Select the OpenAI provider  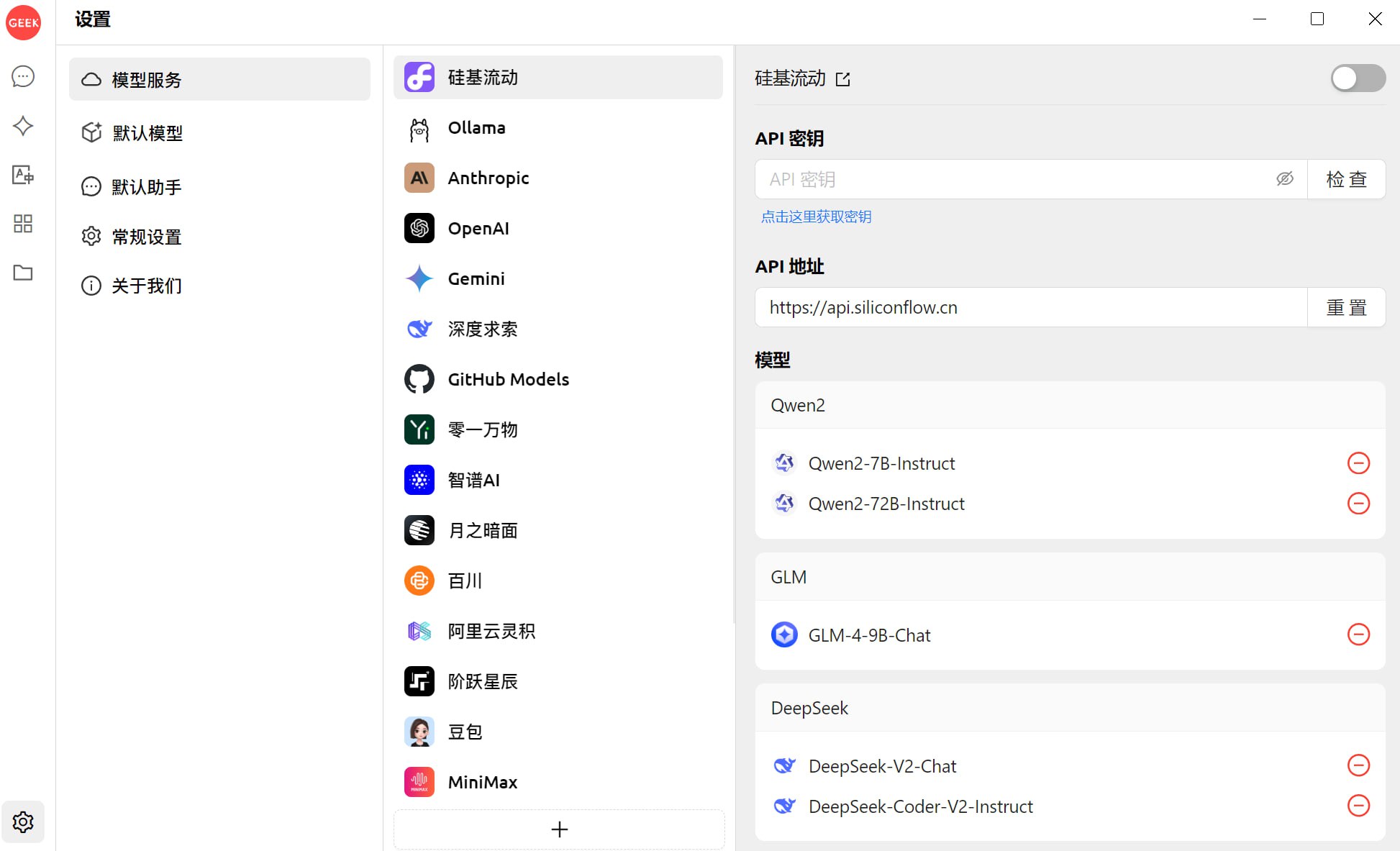tap(558, 229)
